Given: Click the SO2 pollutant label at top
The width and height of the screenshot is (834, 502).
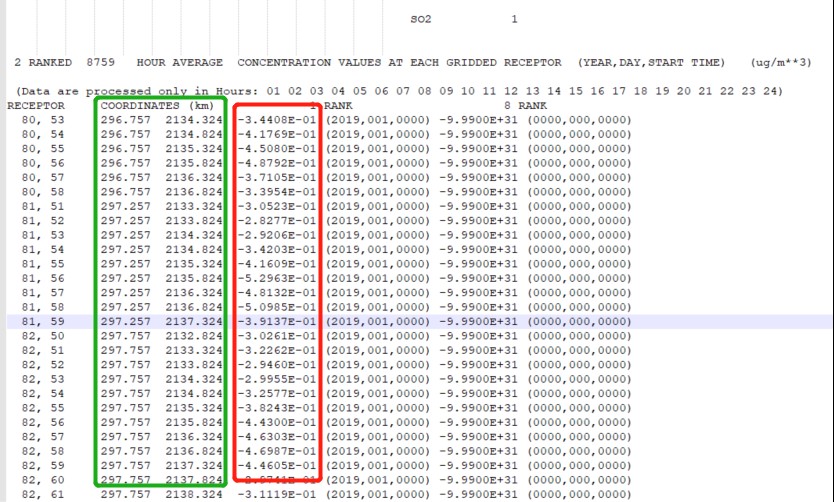Looking at the screenshot, I should click(424, 19).
